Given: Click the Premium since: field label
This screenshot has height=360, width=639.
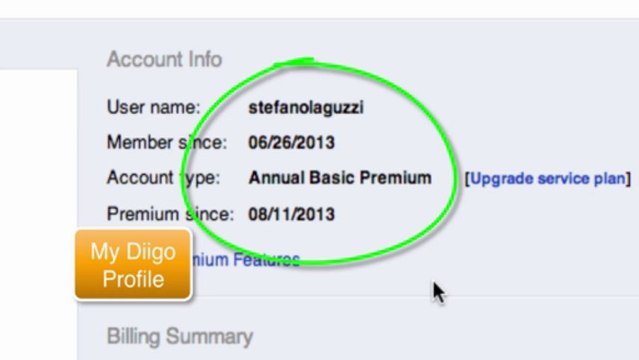Looking at the screenshot, I should click(x=170, y=214).
